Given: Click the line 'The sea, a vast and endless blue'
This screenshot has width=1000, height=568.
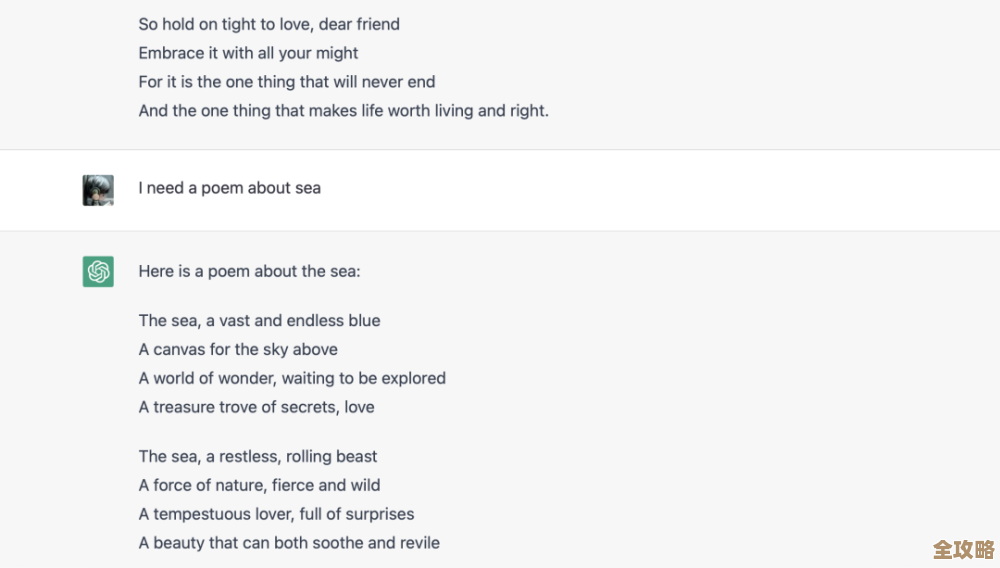Looking at the screenshot, I should (x=259, y=321).
